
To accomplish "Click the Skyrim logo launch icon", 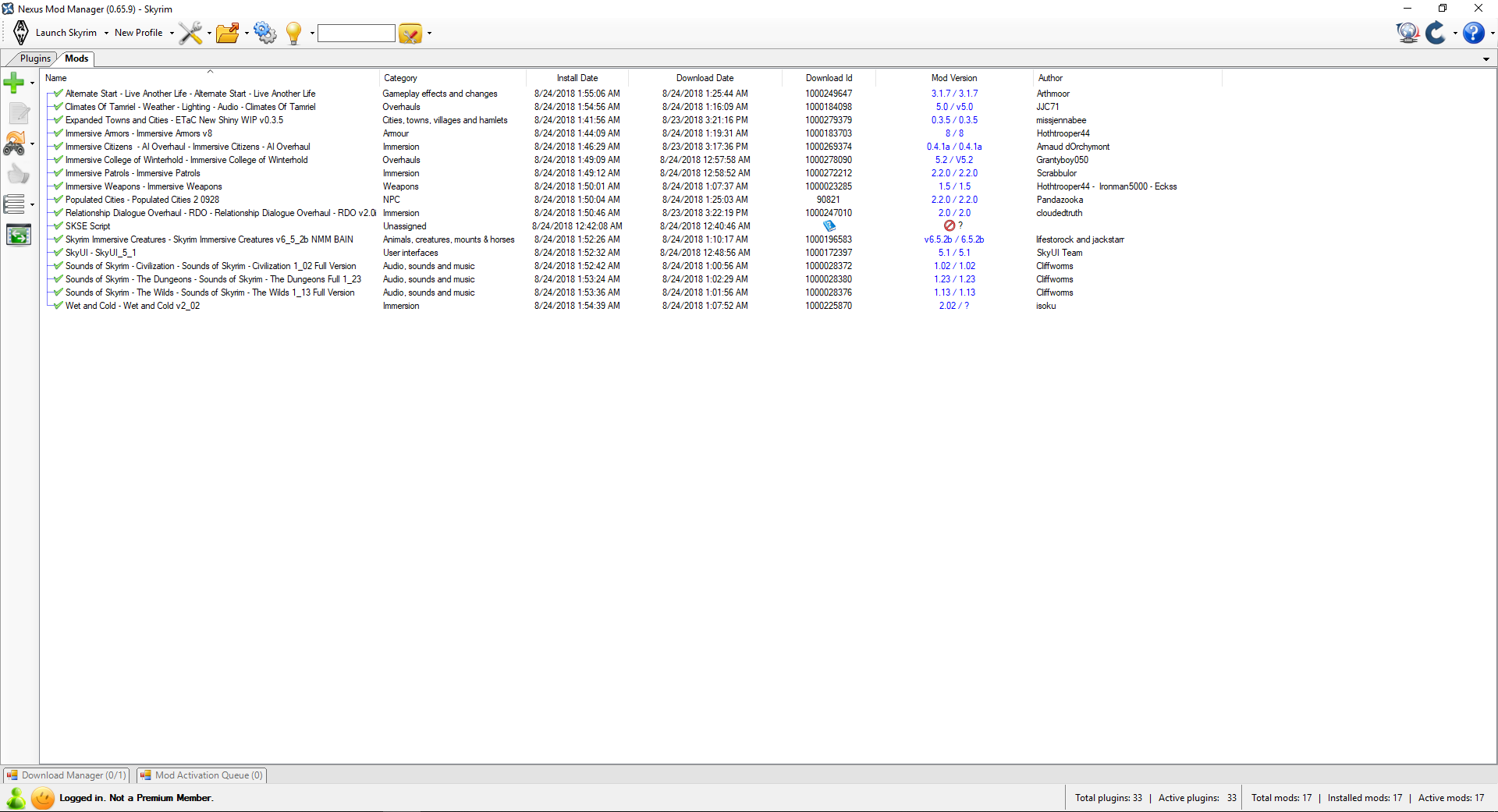I will [21, 33].
